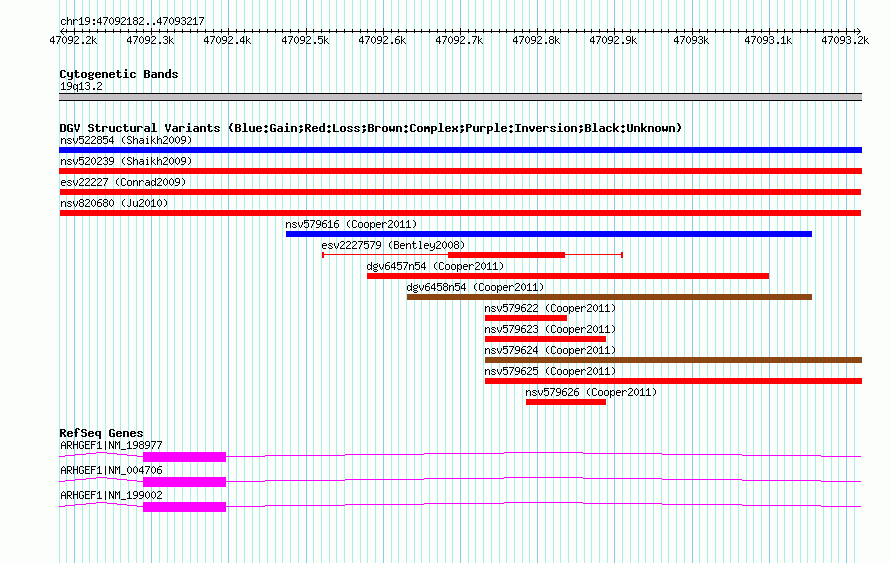Select the red nsv579625 loss bar
890x563 pixels.
coord(673,381)
